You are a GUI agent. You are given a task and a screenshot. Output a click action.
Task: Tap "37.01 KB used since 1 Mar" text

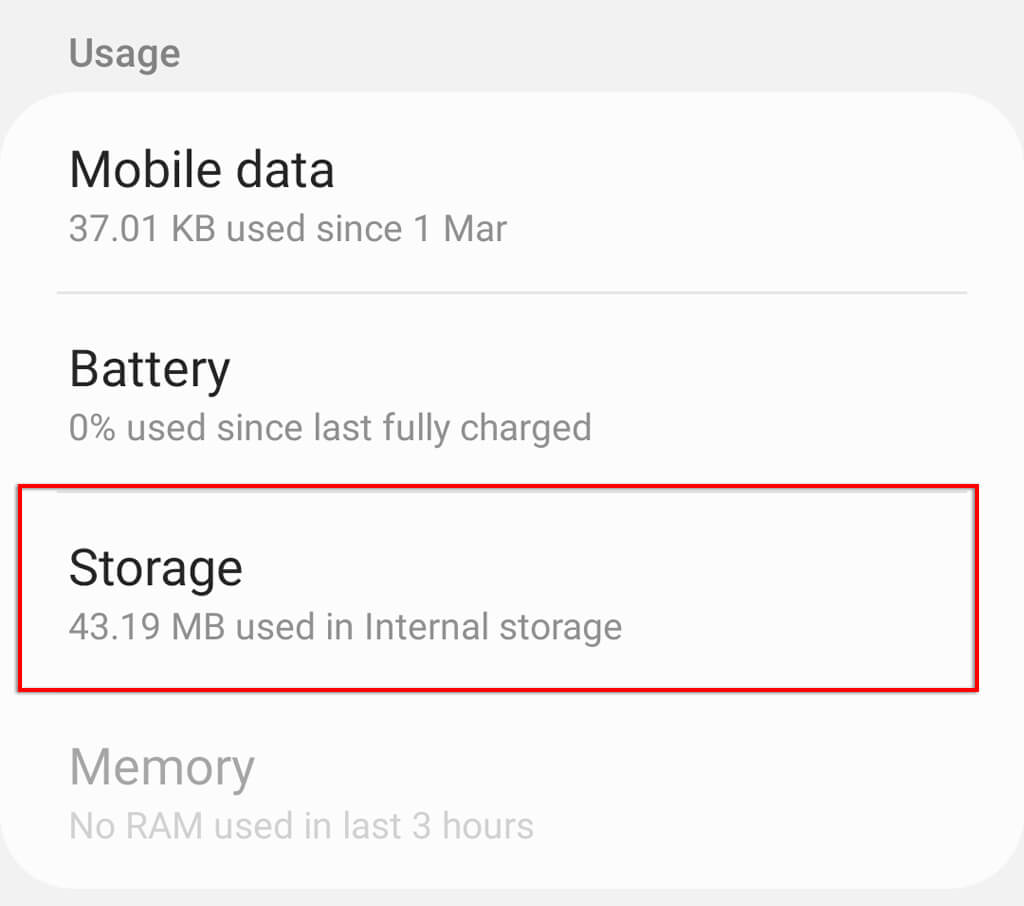pyautogui.click(x=287, y=229)
